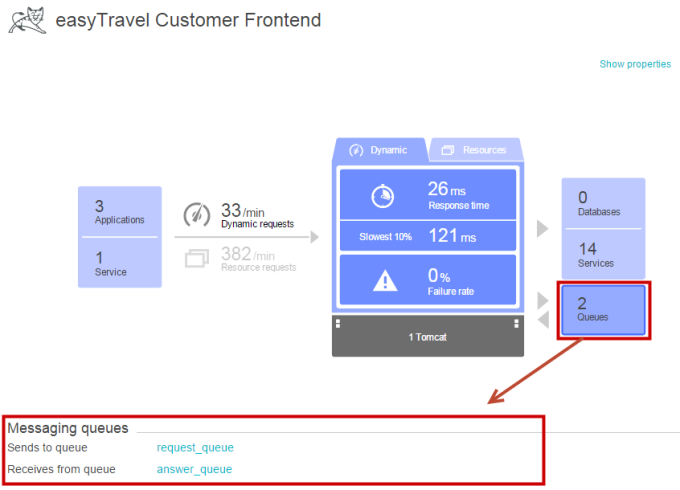This screenshot has height=490, width=680.
Task: Select 382/min Resource requests metric
Action: pyautogui.click(x=258, y=259)
